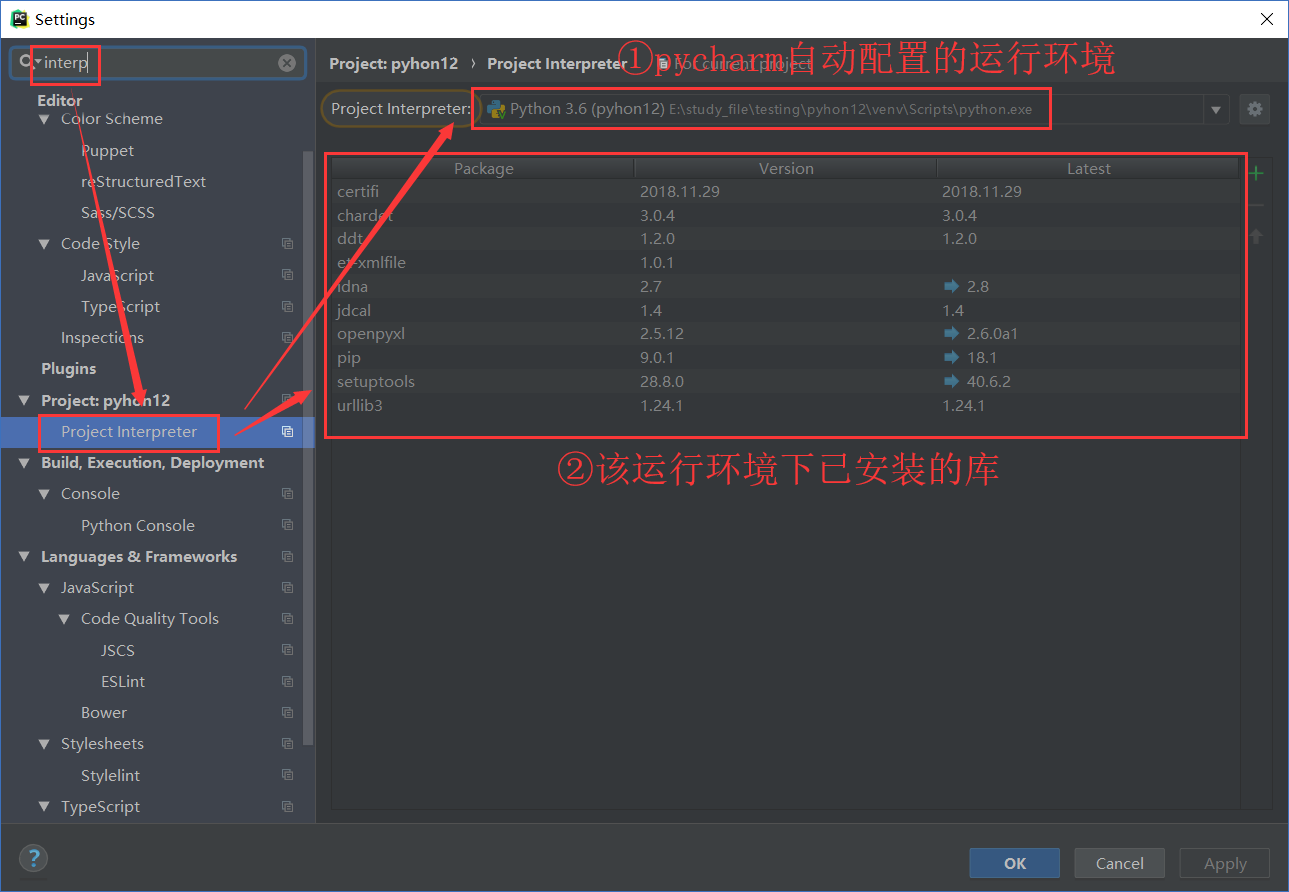This screenshot has width=1289, height=892.
Task: Select the openpyxl package row
Action: (x=786, y=334)
